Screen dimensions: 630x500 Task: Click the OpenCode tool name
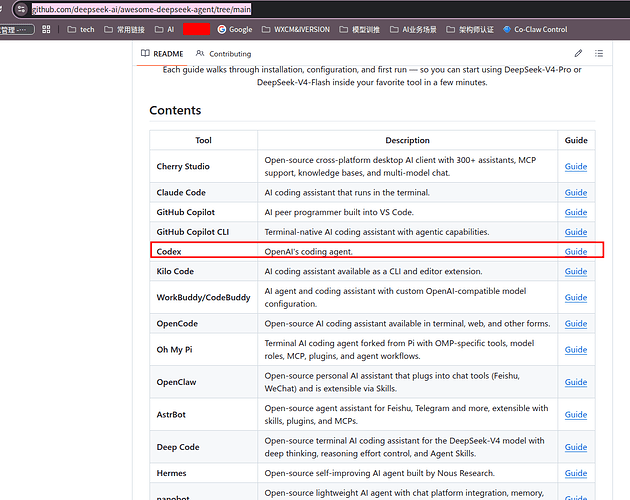coord(177,324)
